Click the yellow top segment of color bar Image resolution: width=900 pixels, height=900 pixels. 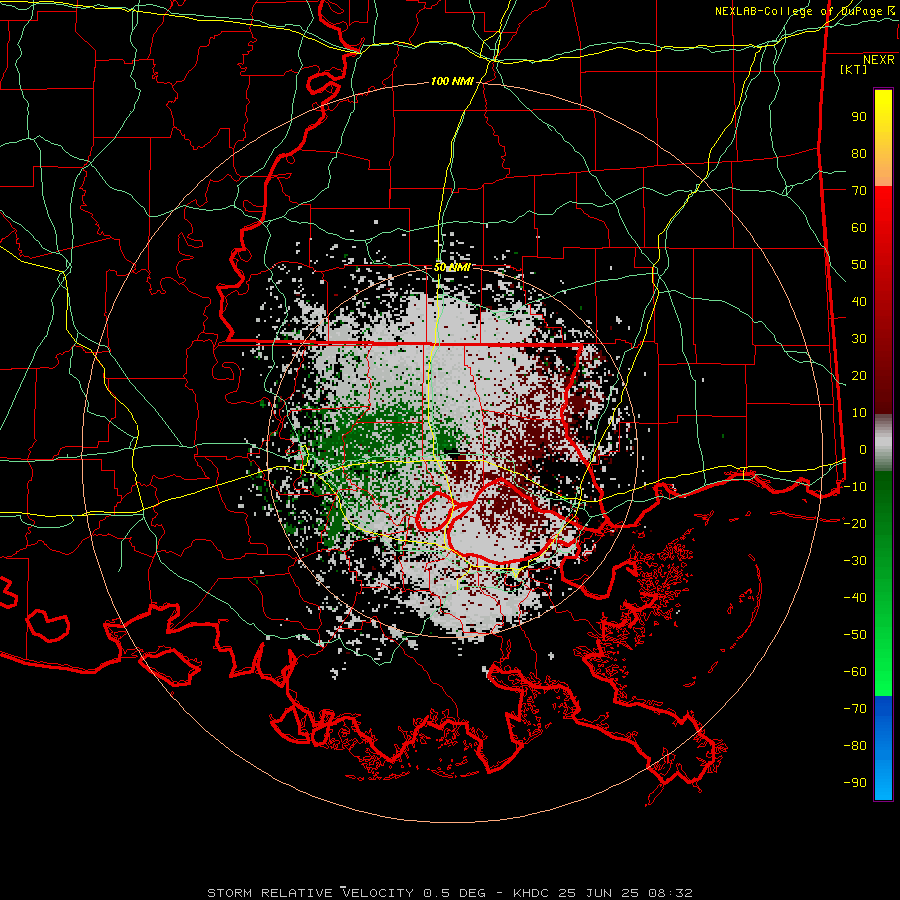pyautogui.click(x=883, y=138)
